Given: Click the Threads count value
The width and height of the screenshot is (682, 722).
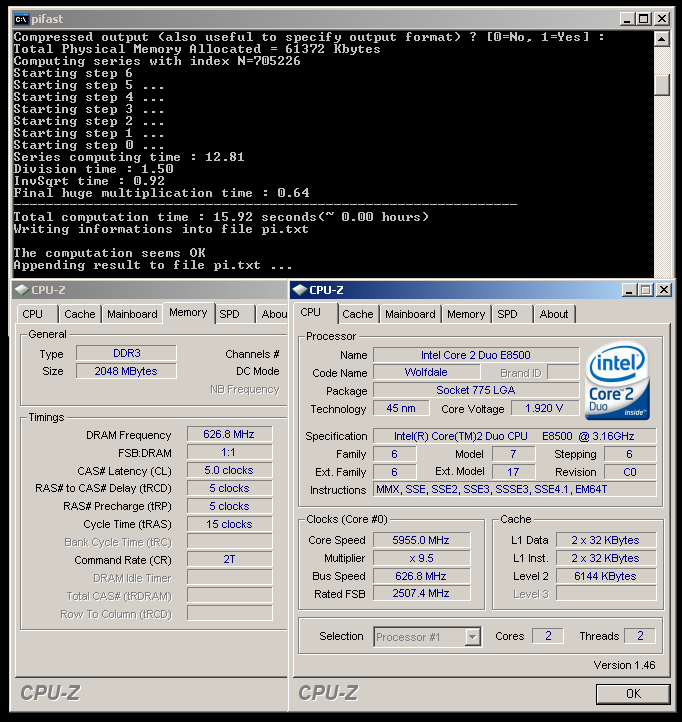Looking at the screenshot, I should click(640, 636).
